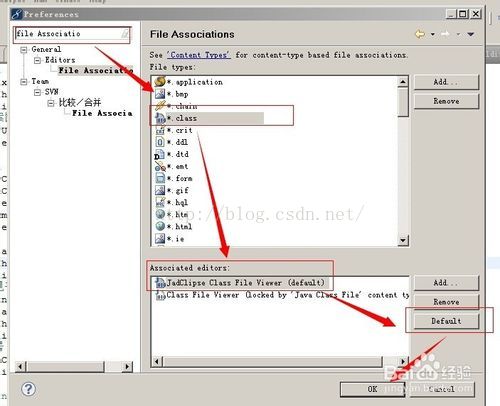This screenshot has width=500, height=406.
Task: Click associated editors scroll left arrow
Action: pyautogui.click(x=157, y=361)
